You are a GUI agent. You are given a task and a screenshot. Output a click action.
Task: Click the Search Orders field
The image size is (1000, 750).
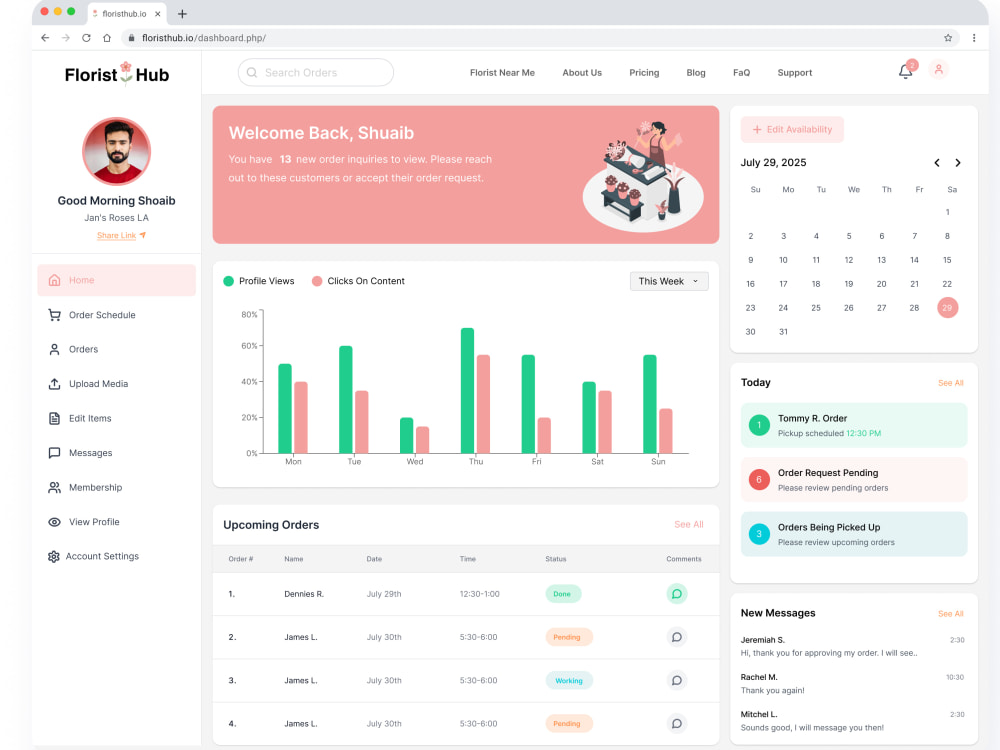[x=316, y=73]
